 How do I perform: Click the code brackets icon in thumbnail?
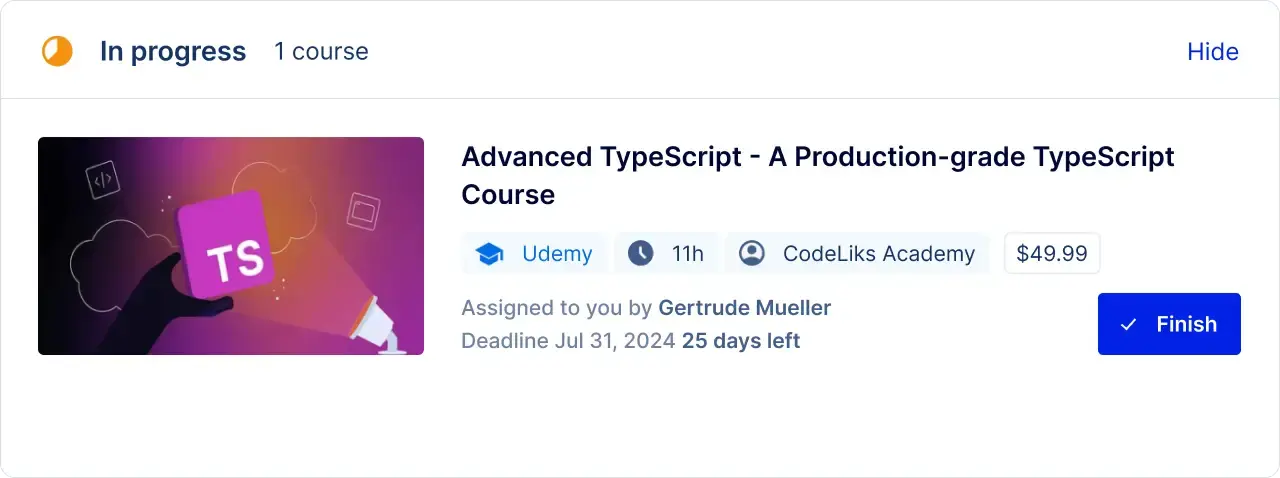click(x=102, y=181)
